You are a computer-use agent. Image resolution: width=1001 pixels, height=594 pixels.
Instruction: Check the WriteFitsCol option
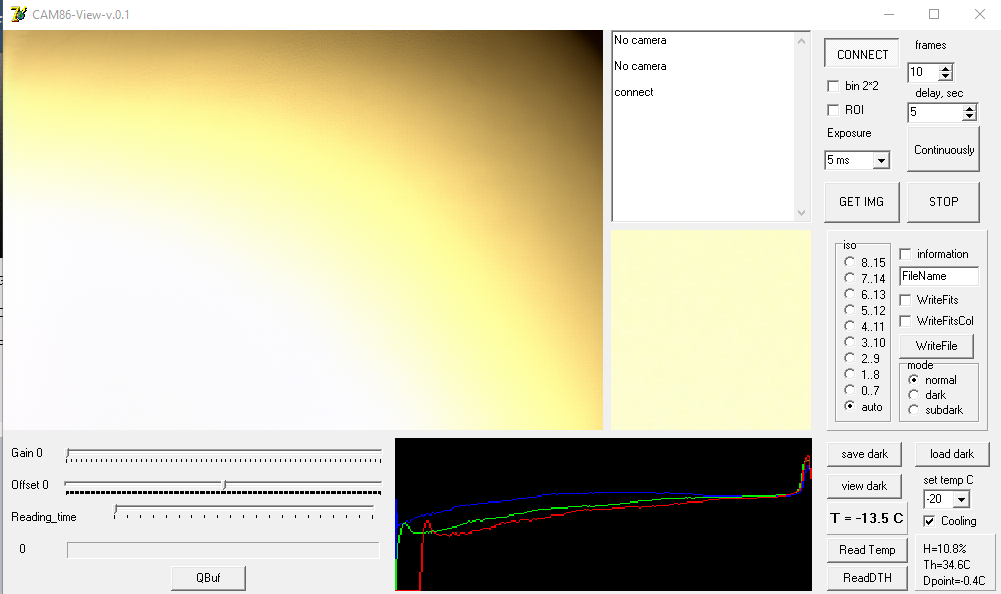click(x=906, y=320)
